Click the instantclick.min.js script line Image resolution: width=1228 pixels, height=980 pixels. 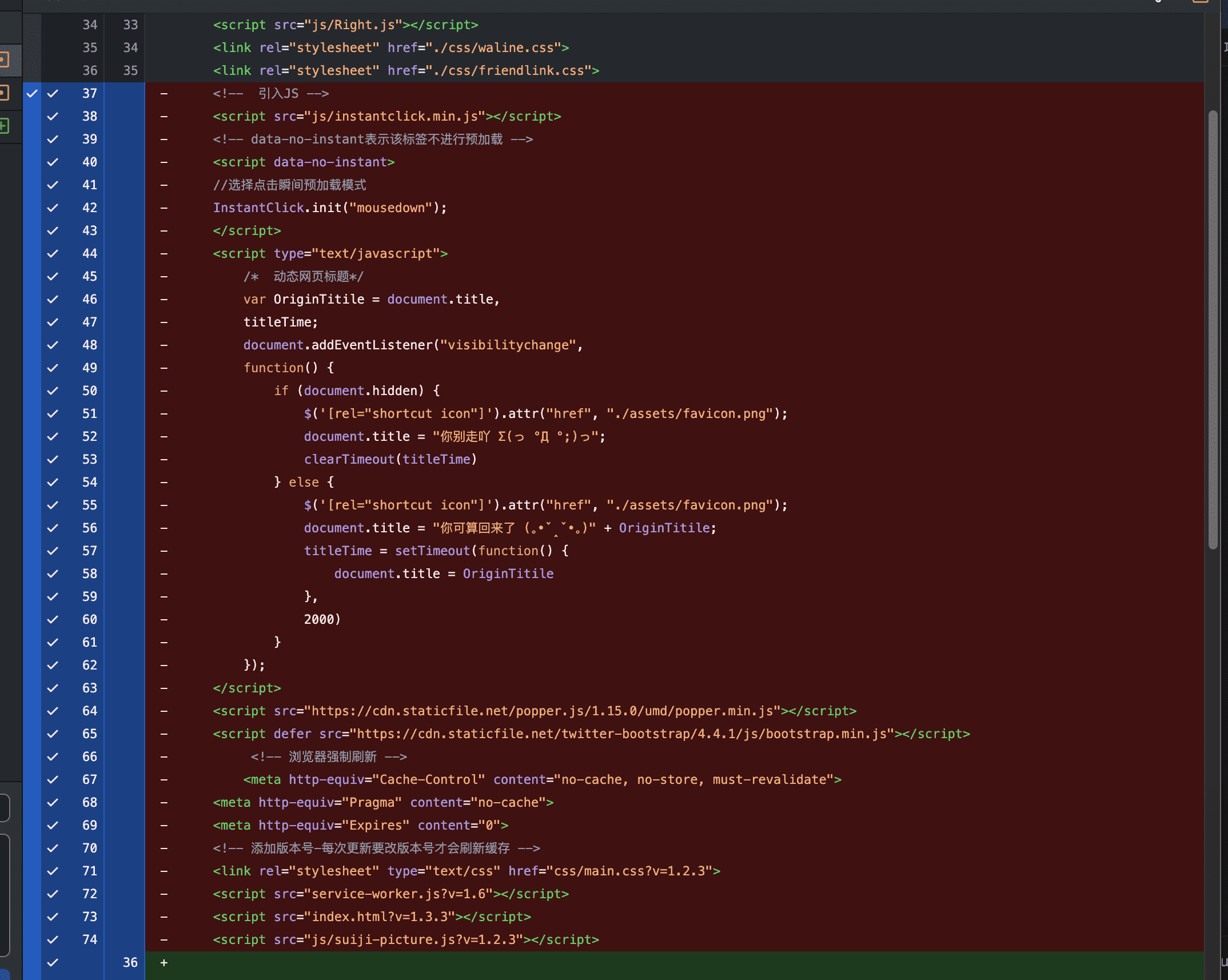pyautogui.click(x=387, y=116)
